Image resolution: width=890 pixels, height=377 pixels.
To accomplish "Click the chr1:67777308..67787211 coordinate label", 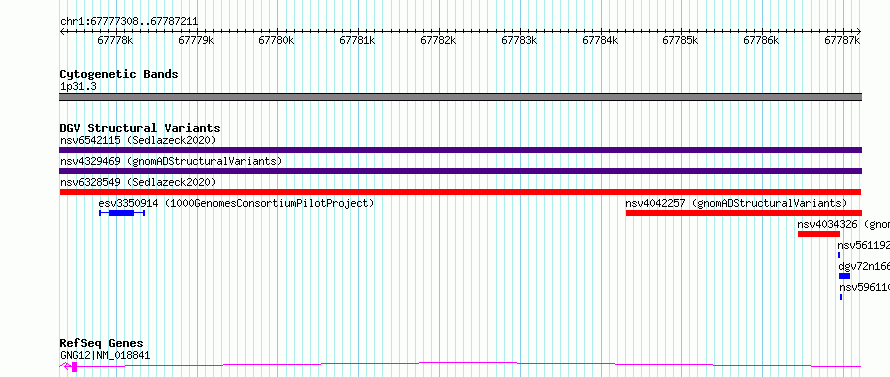I will click(x=129, y=22).
